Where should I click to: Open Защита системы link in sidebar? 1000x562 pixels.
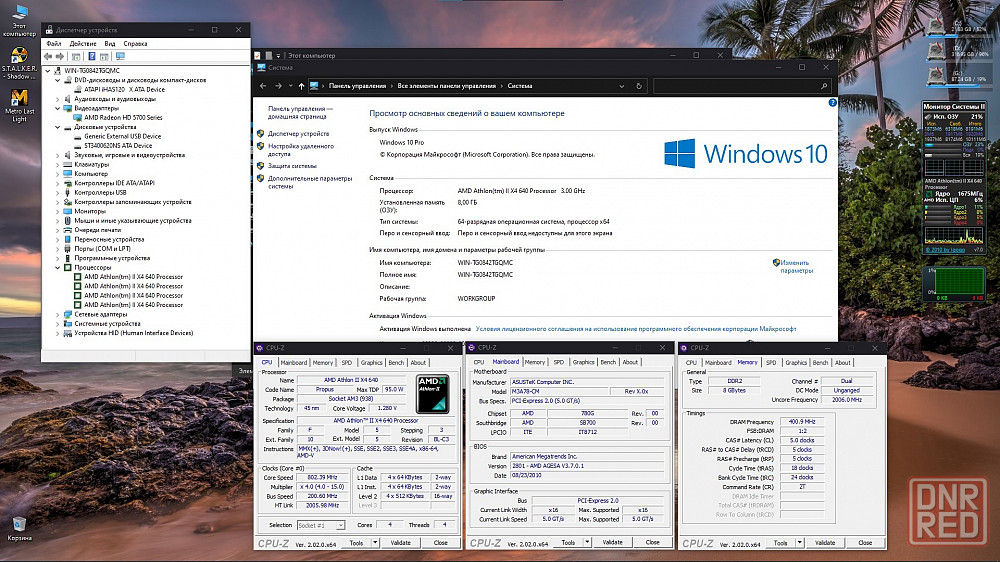coord(292,166)
